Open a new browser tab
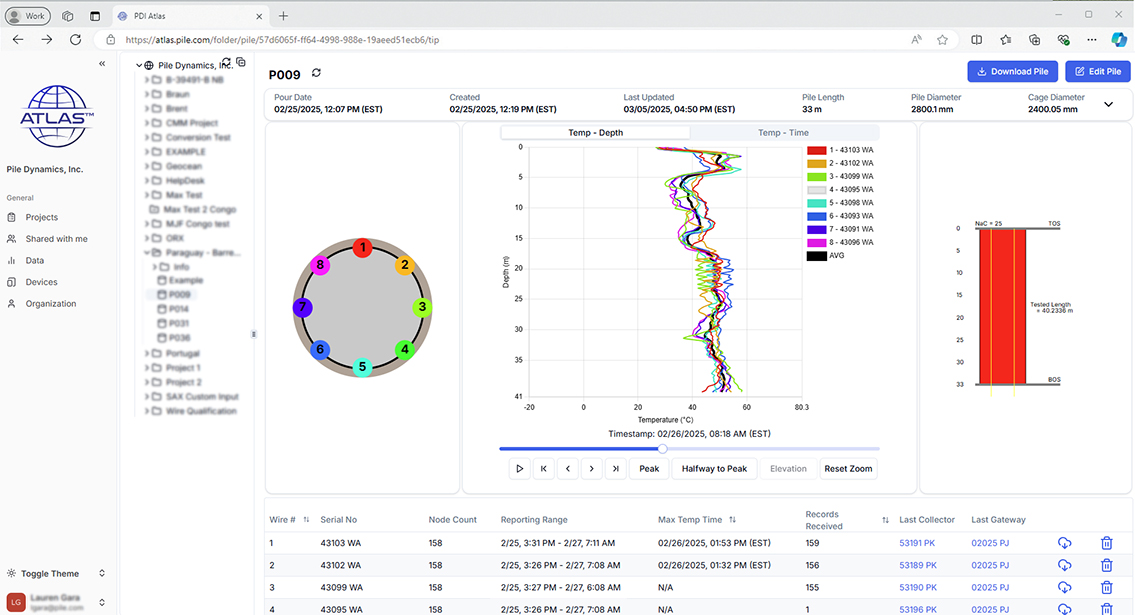This screenshot has width=1135, height=615. [283, 16]
